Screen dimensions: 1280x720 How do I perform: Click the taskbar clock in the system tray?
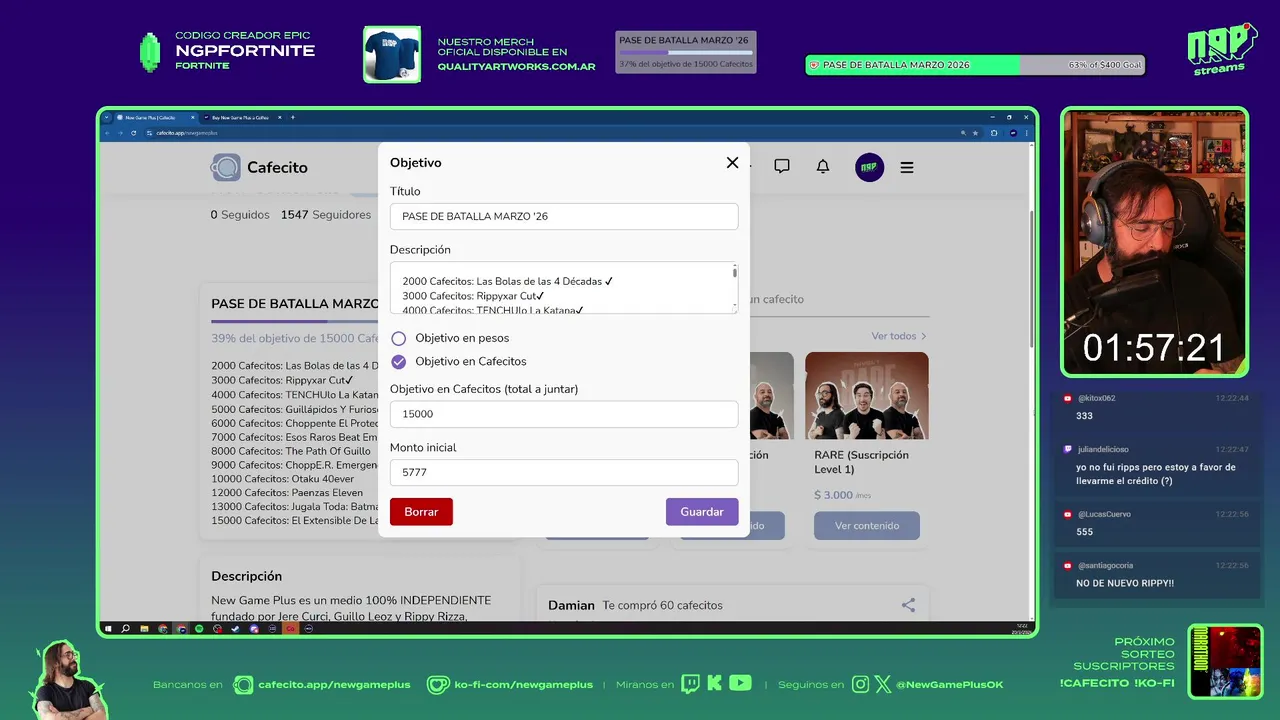[x=1021, y=629]
